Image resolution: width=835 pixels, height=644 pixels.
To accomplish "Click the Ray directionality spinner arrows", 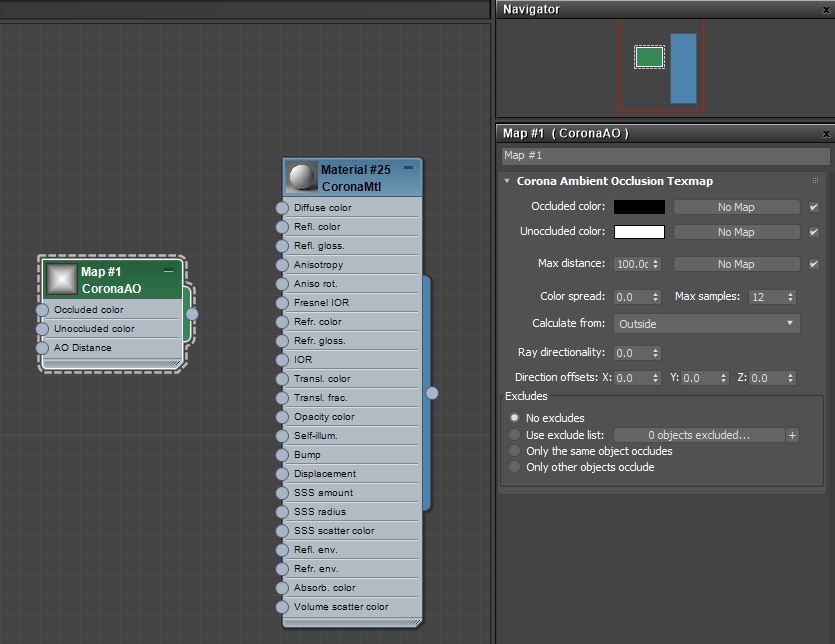I will pos(656,353).
